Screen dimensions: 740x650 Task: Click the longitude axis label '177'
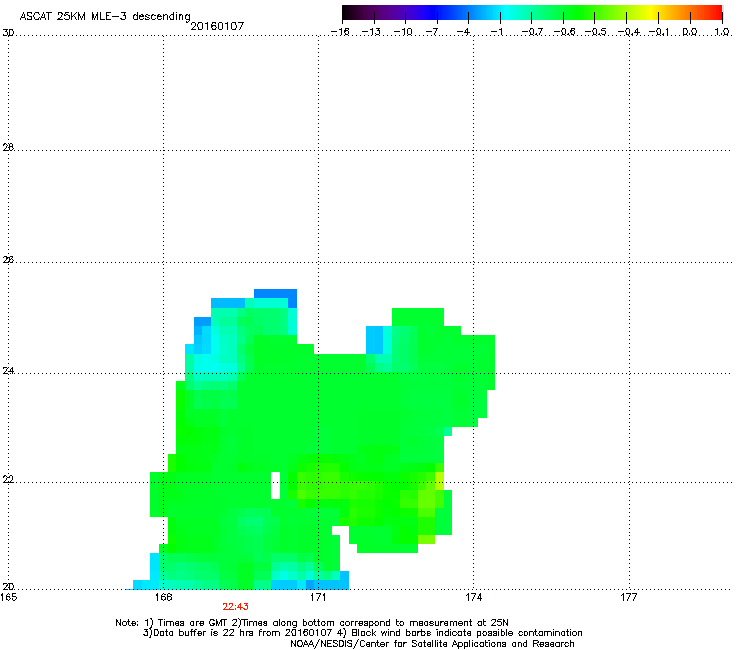click(x=629, y=597)
